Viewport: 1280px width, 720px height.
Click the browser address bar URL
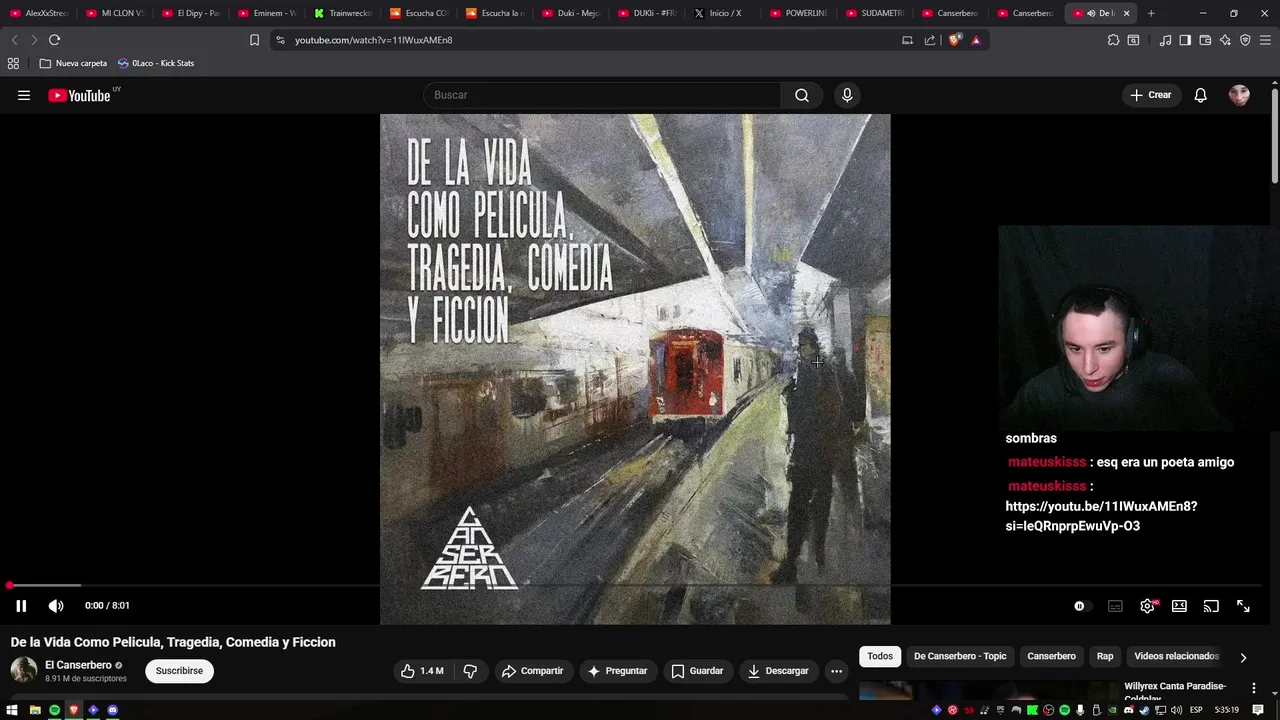(x=373, y=40)
